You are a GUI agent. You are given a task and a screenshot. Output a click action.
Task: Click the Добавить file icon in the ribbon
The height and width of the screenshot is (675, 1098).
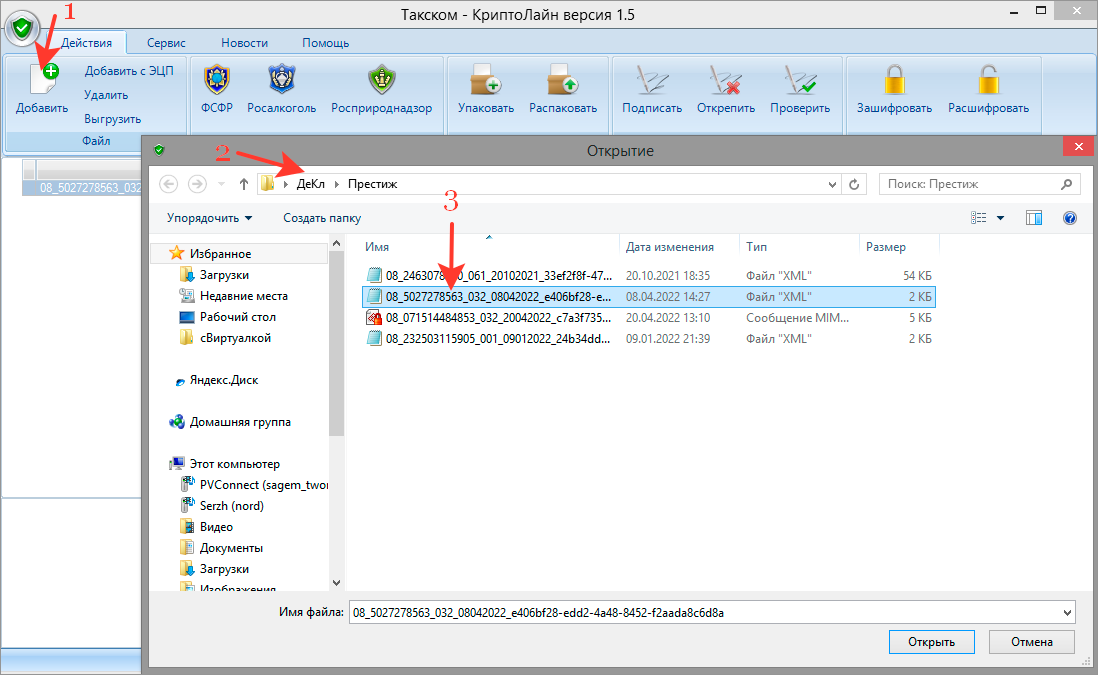tap(43, 78)
